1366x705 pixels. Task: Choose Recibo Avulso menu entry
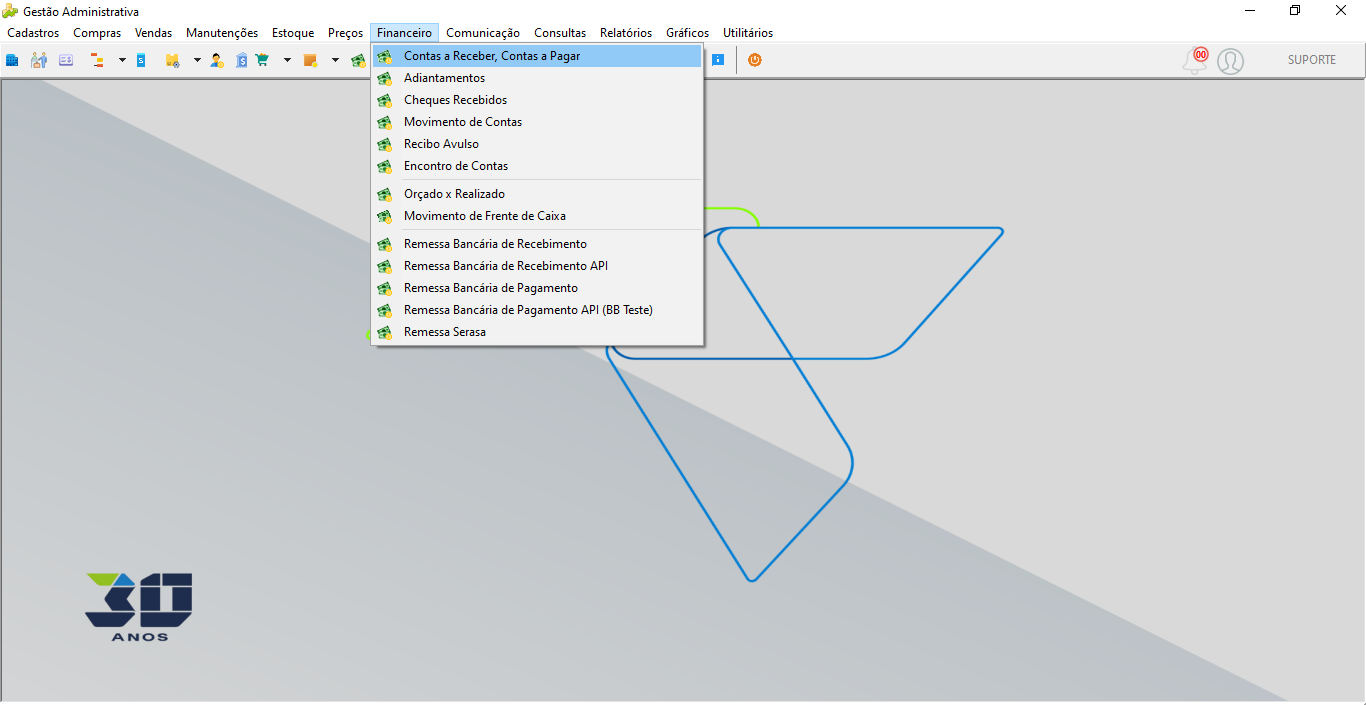(537, 144)
